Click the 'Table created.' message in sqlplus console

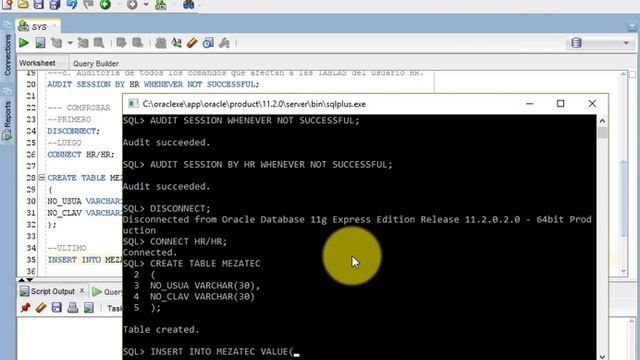point(161,329)
